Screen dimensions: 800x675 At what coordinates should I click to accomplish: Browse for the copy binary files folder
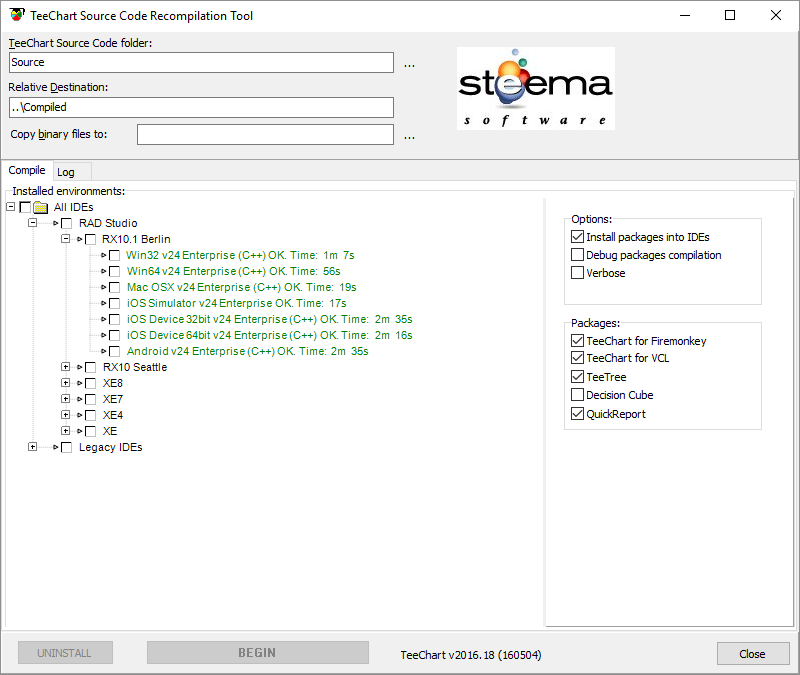[409, 135]
